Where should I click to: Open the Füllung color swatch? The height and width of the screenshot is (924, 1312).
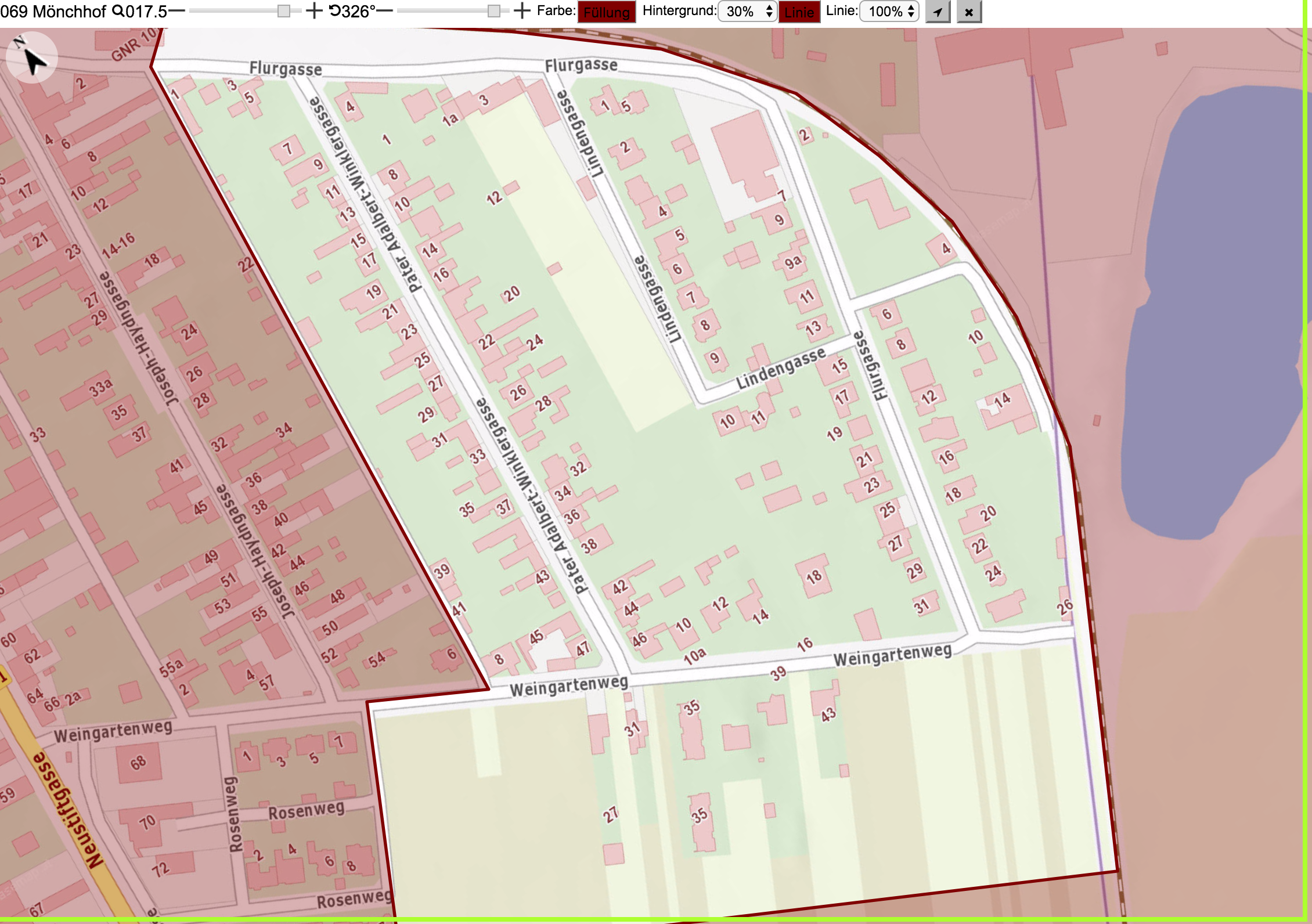coord(607,12)
